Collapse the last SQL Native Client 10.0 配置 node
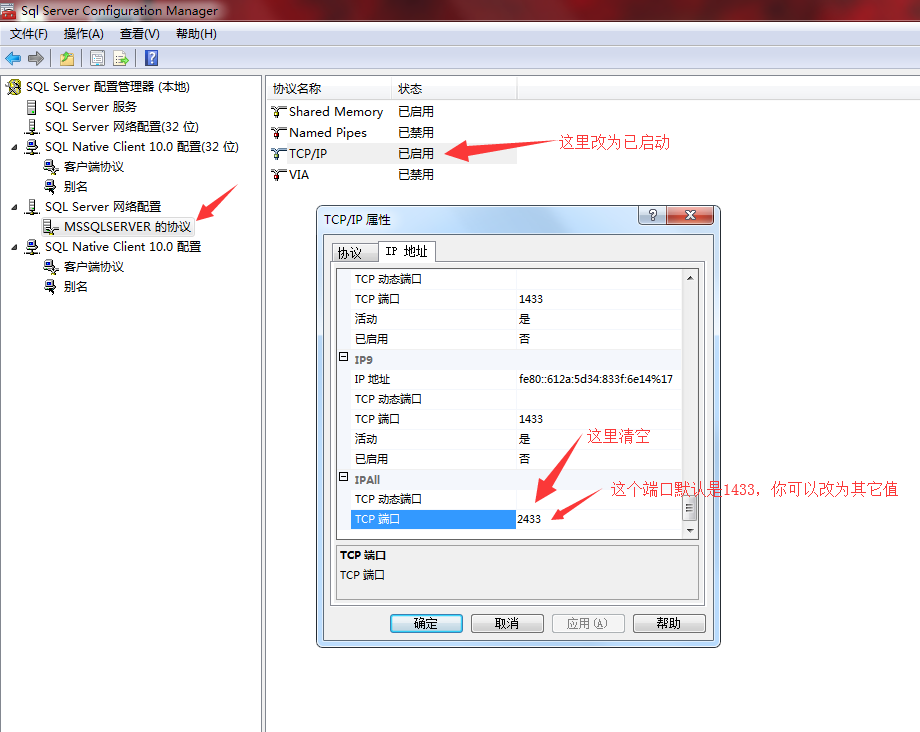 coord(15,248)
